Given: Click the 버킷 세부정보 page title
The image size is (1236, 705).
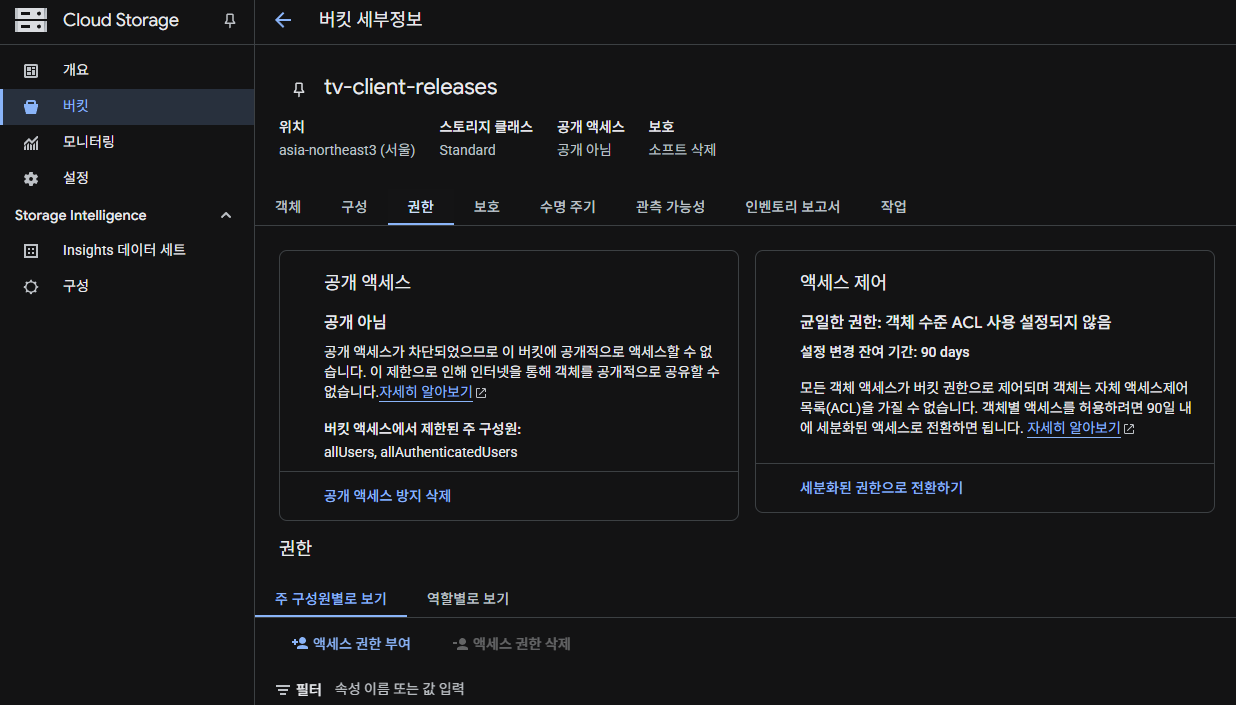Looking at the screenshot, I should 370,20.
